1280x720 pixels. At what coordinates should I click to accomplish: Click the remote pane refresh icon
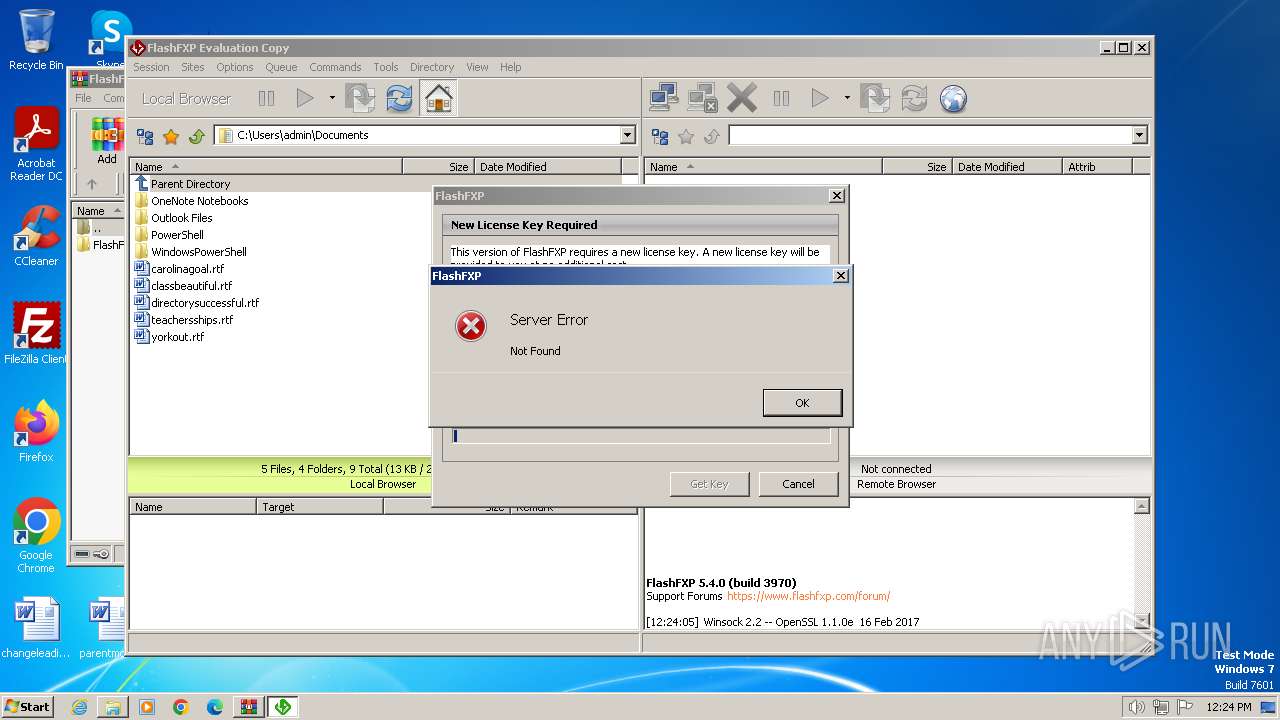[914, 98]
